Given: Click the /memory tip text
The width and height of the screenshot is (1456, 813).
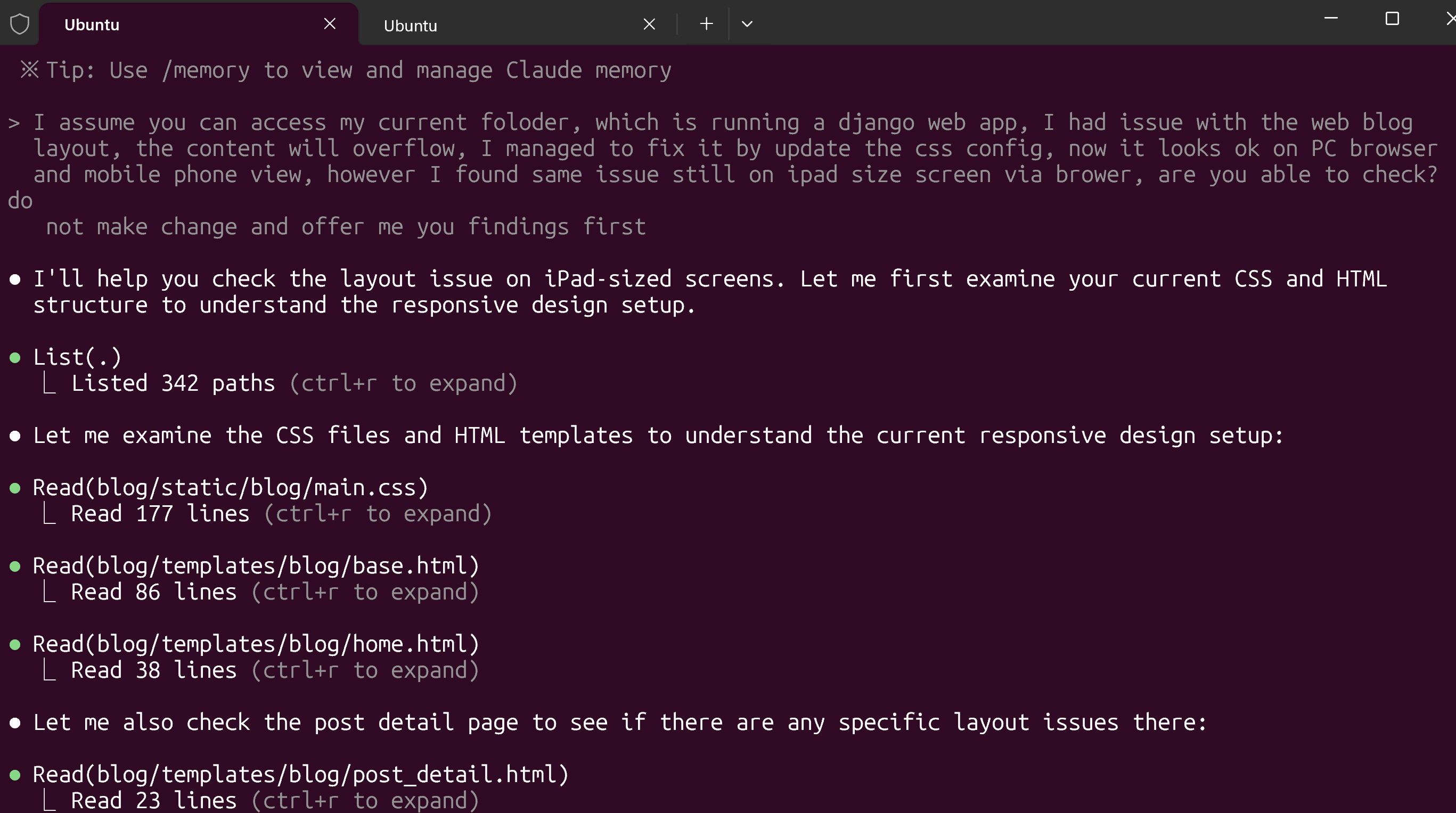Looking at the screenshot, I should point(358,71).
